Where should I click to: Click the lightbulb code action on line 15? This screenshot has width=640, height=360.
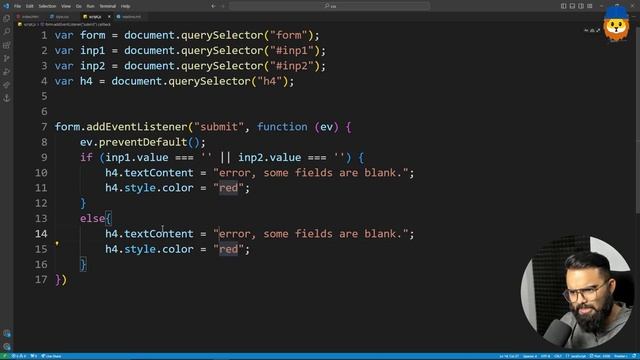(57, 244)
